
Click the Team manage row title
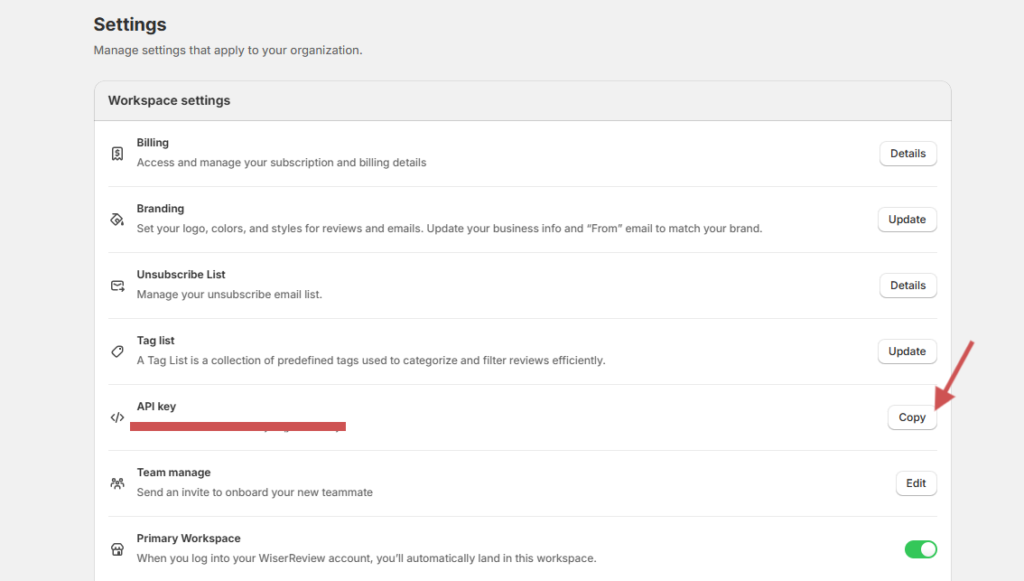173,473
